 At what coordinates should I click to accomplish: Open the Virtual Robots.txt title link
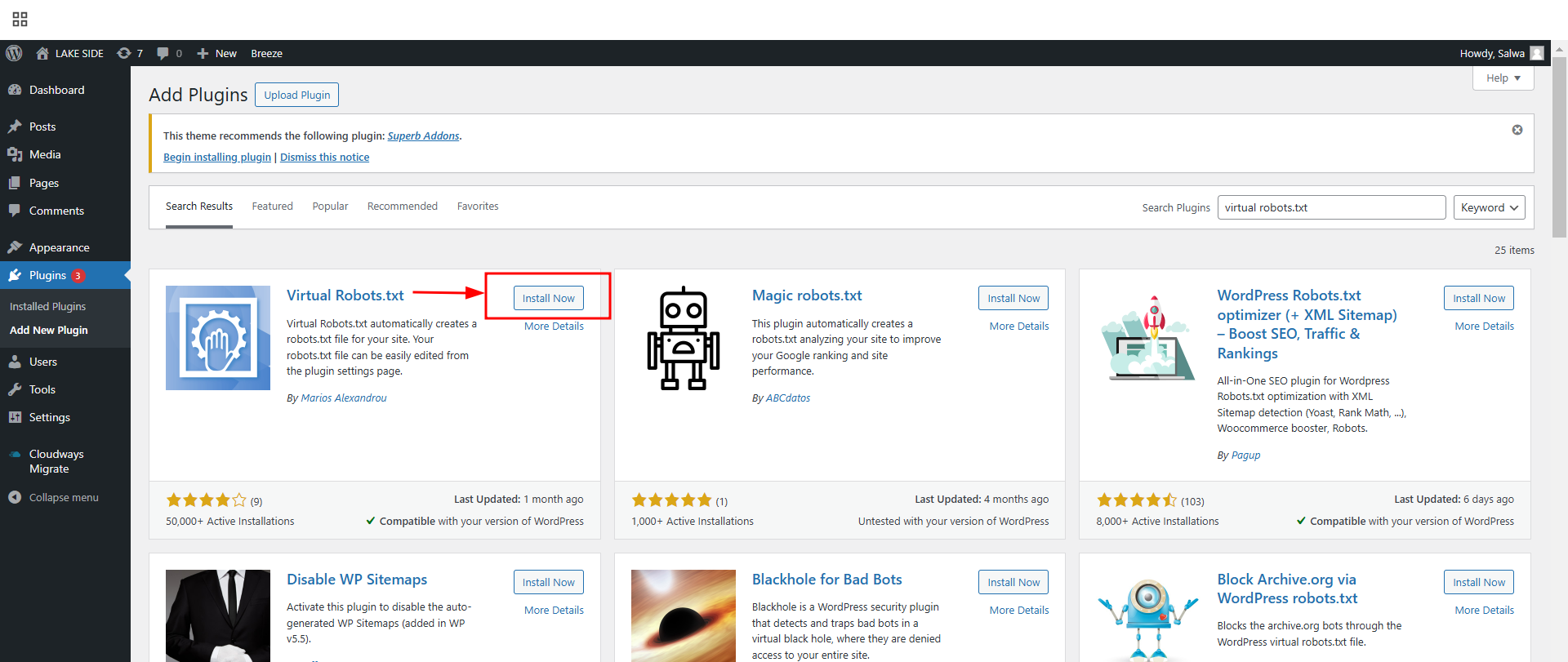point(345,295)
